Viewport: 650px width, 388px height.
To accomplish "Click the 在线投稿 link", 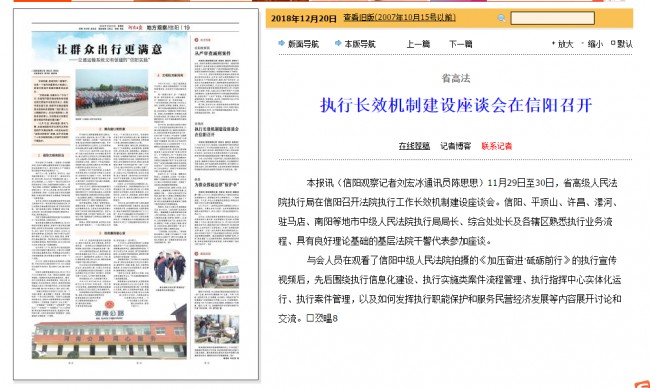I will [414, 146].
